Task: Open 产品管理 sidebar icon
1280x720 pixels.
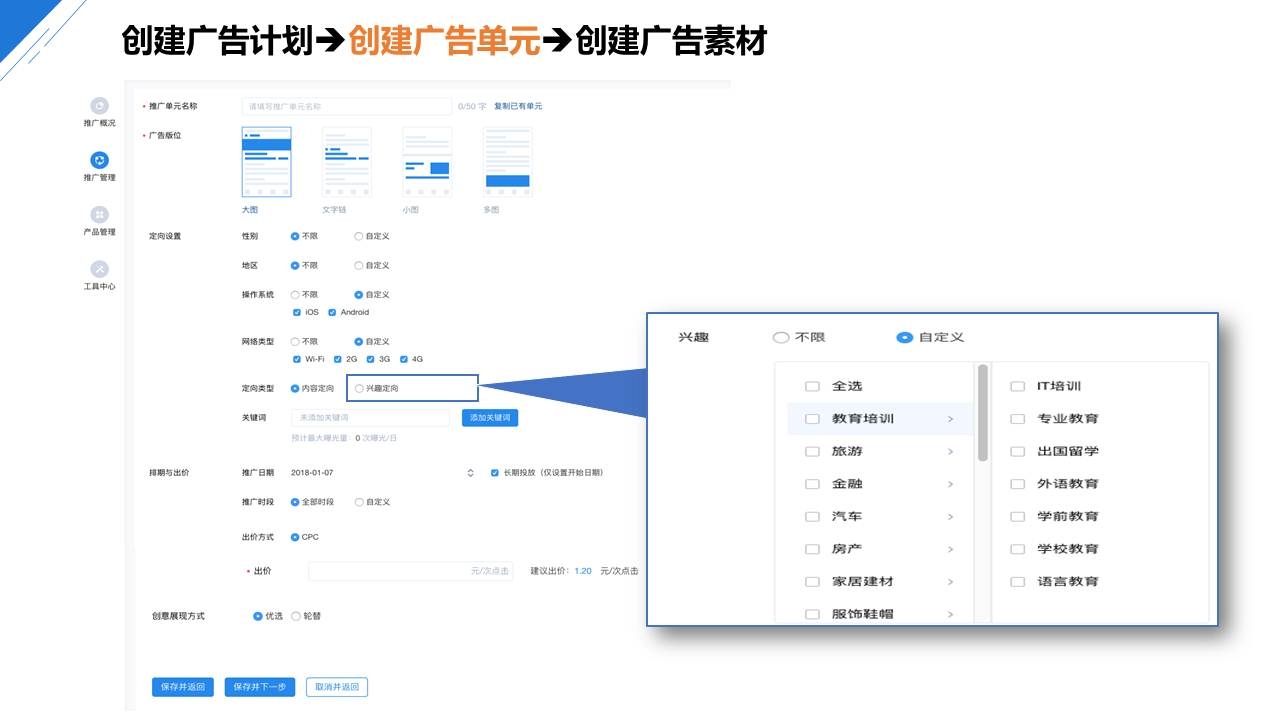Action: click(x=99, y=215)
